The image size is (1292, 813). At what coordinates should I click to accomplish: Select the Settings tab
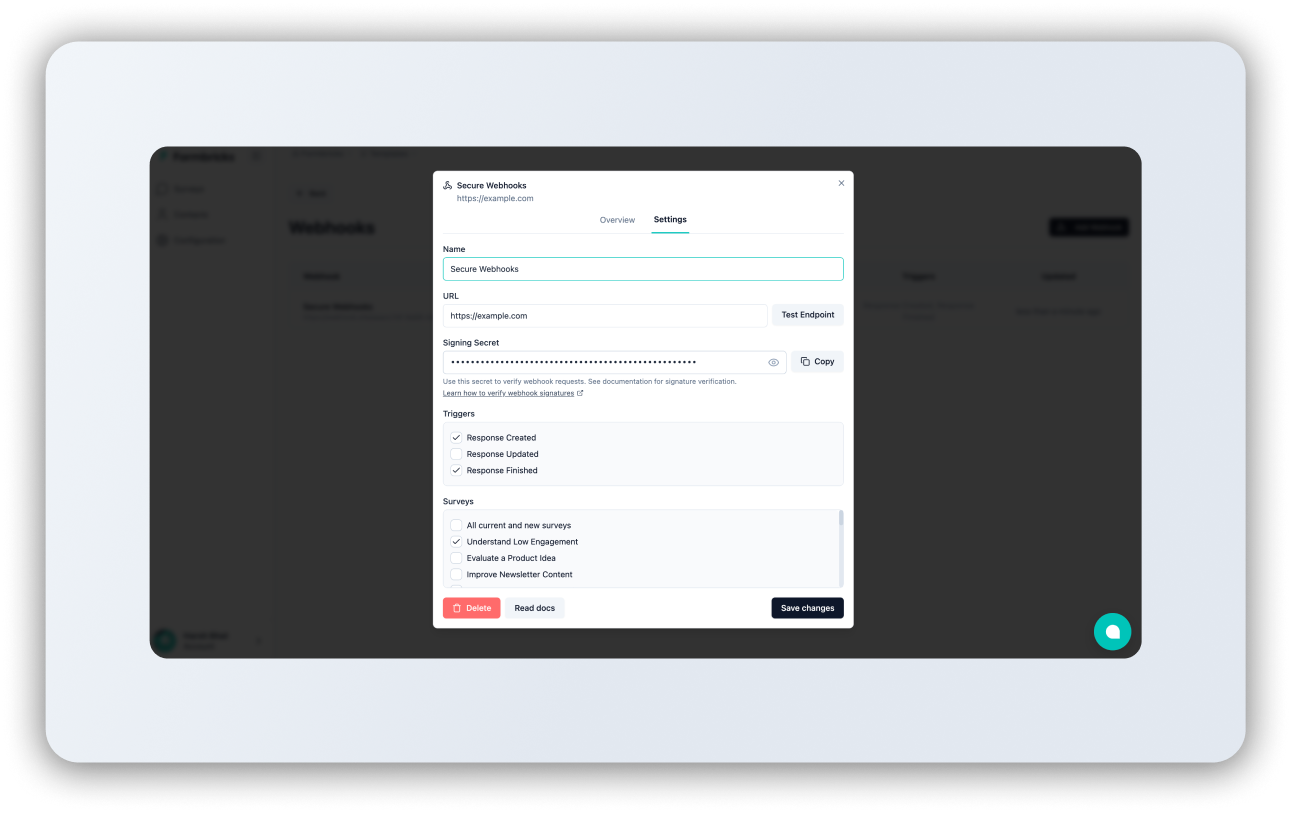coord(670,219)
